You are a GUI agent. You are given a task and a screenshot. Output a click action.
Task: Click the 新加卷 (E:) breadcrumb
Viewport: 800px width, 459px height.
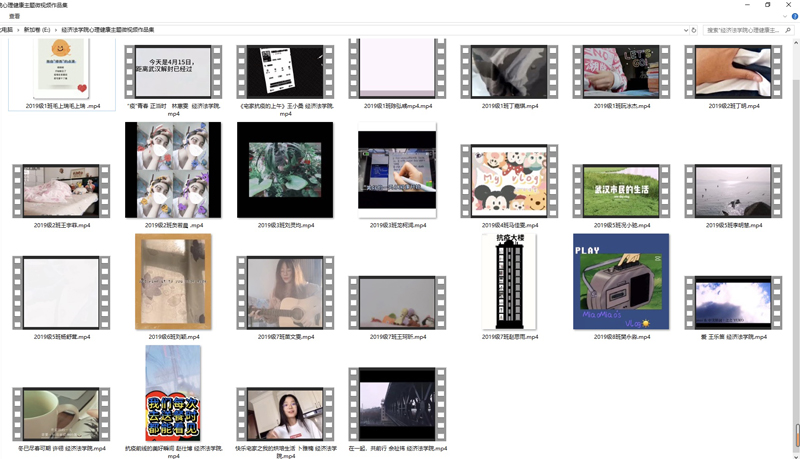[37, 30]
